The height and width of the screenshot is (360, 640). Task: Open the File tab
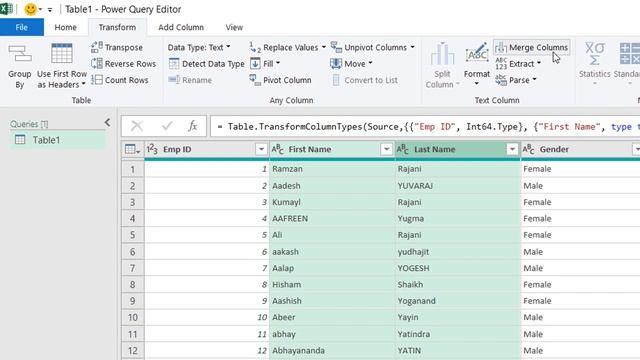[x=22, y=27]
